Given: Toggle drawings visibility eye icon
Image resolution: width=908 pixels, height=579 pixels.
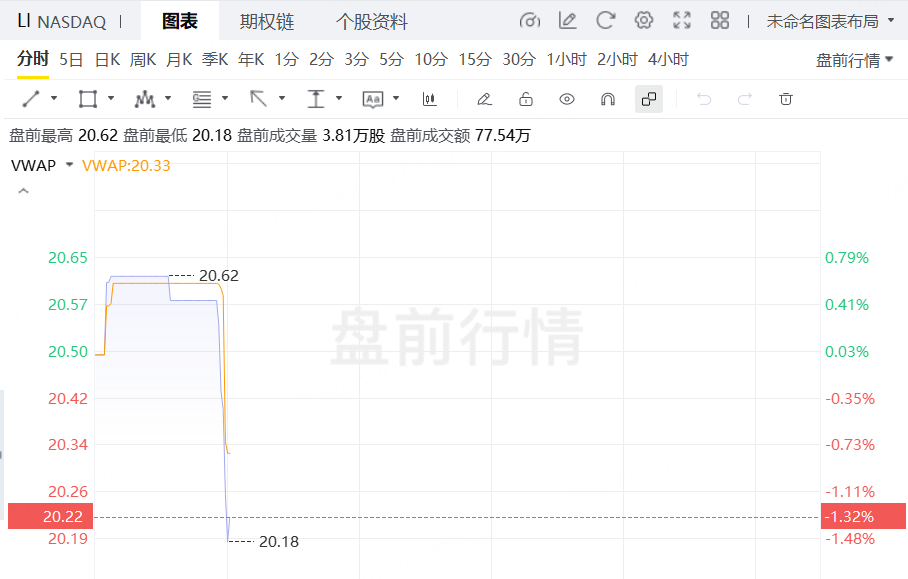Looking at the screenshot, I should click(567, 98).
